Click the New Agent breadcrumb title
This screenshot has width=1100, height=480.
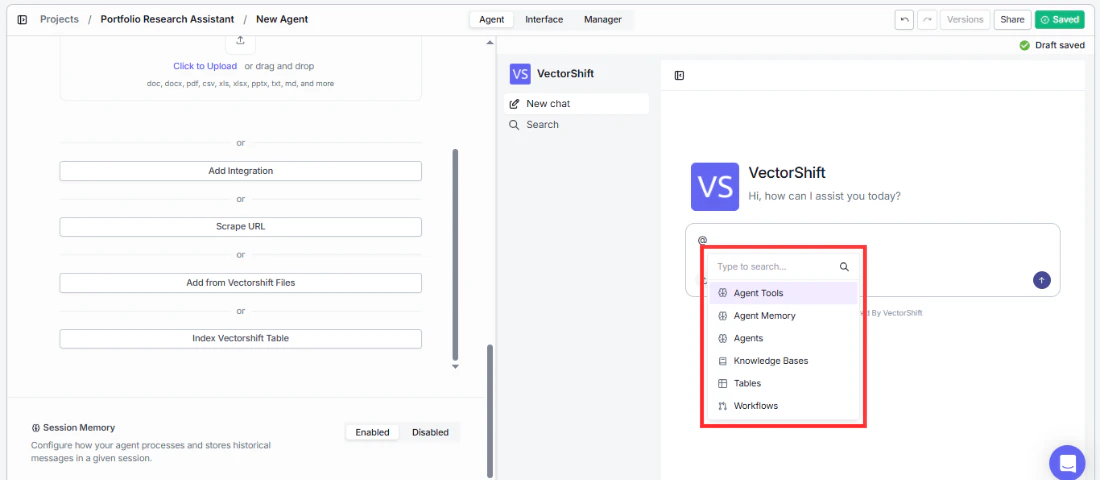point(282,20)
